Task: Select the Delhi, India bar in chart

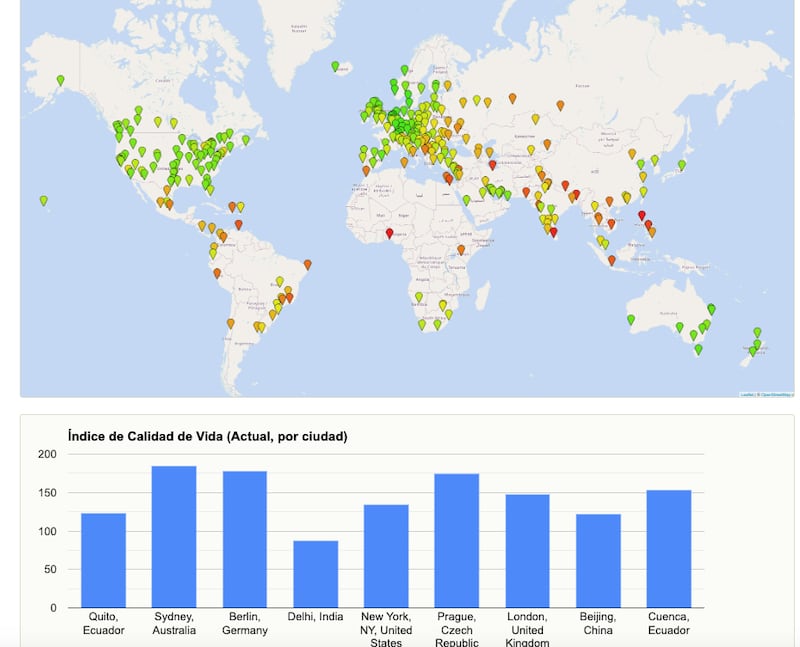Action: pyautogui.click(x=315, y=574)
